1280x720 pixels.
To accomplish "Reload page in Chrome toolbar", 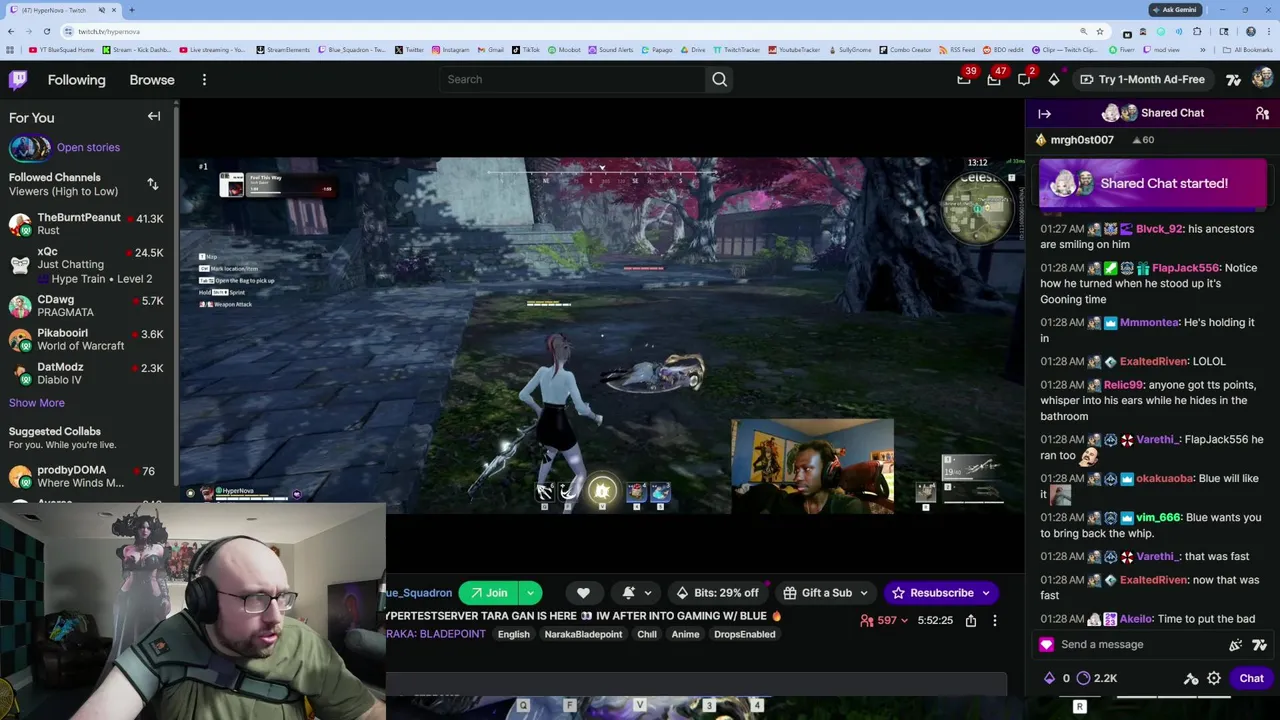I will click(46, 31).
